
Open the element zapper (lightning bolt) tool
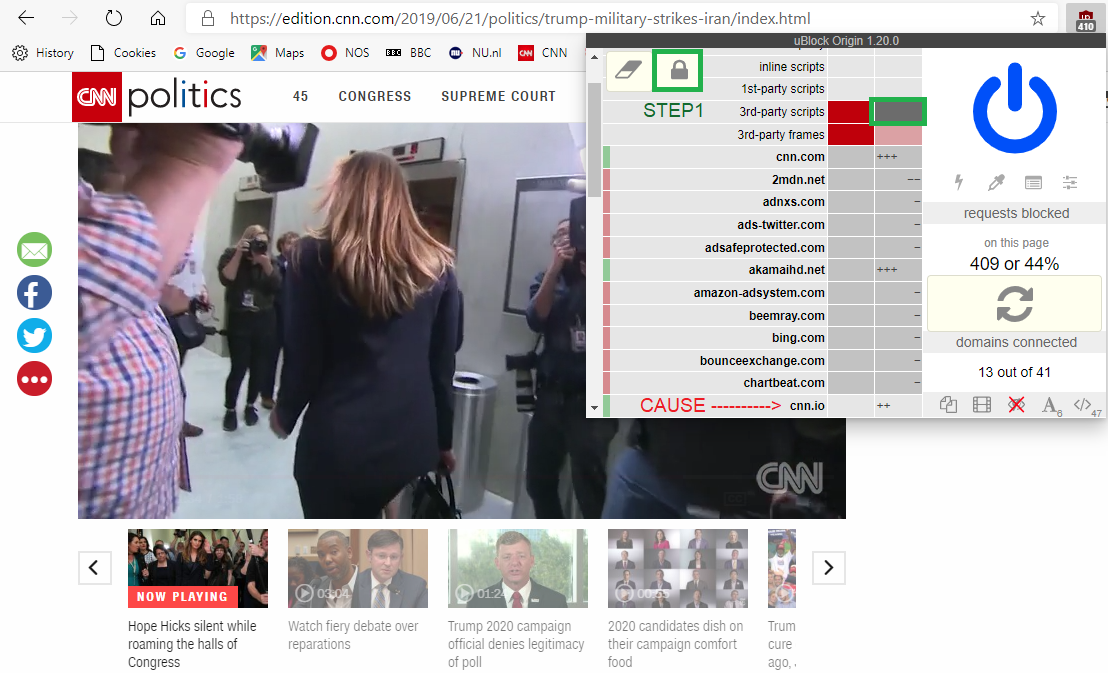coord(959,182)
